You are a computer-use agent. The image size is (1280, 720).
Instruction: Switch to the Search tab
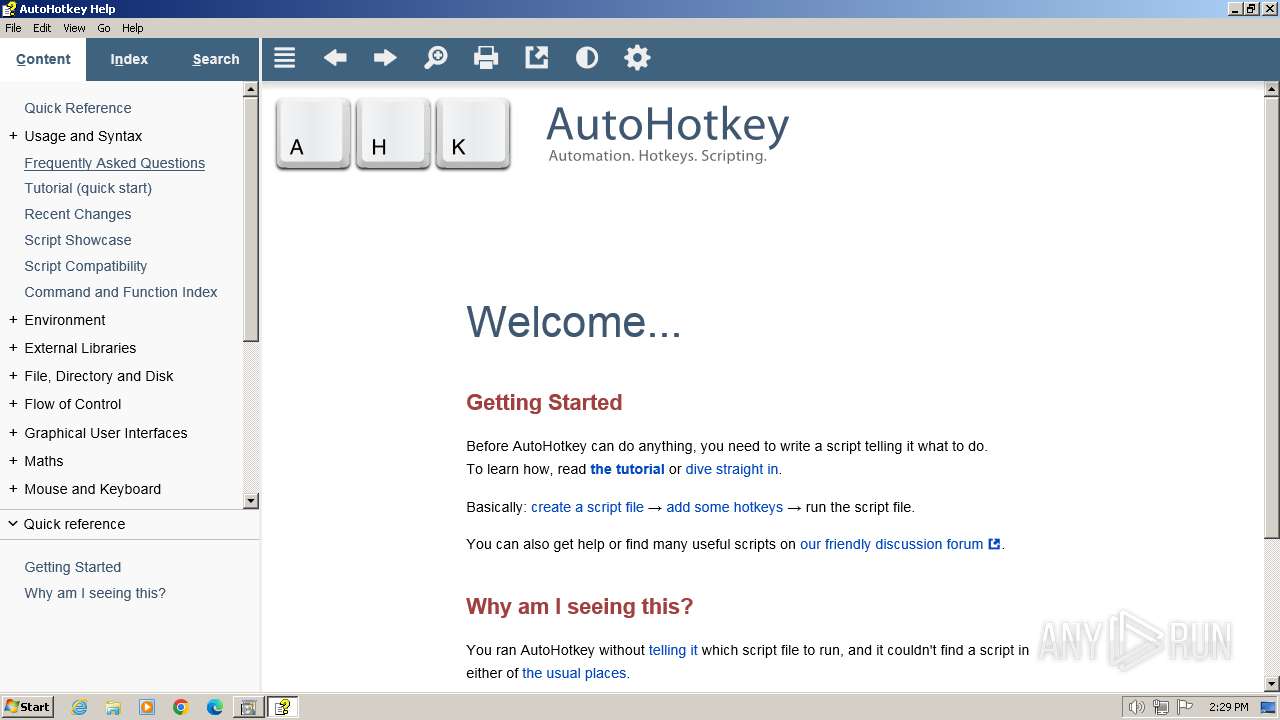pos(216,59)
